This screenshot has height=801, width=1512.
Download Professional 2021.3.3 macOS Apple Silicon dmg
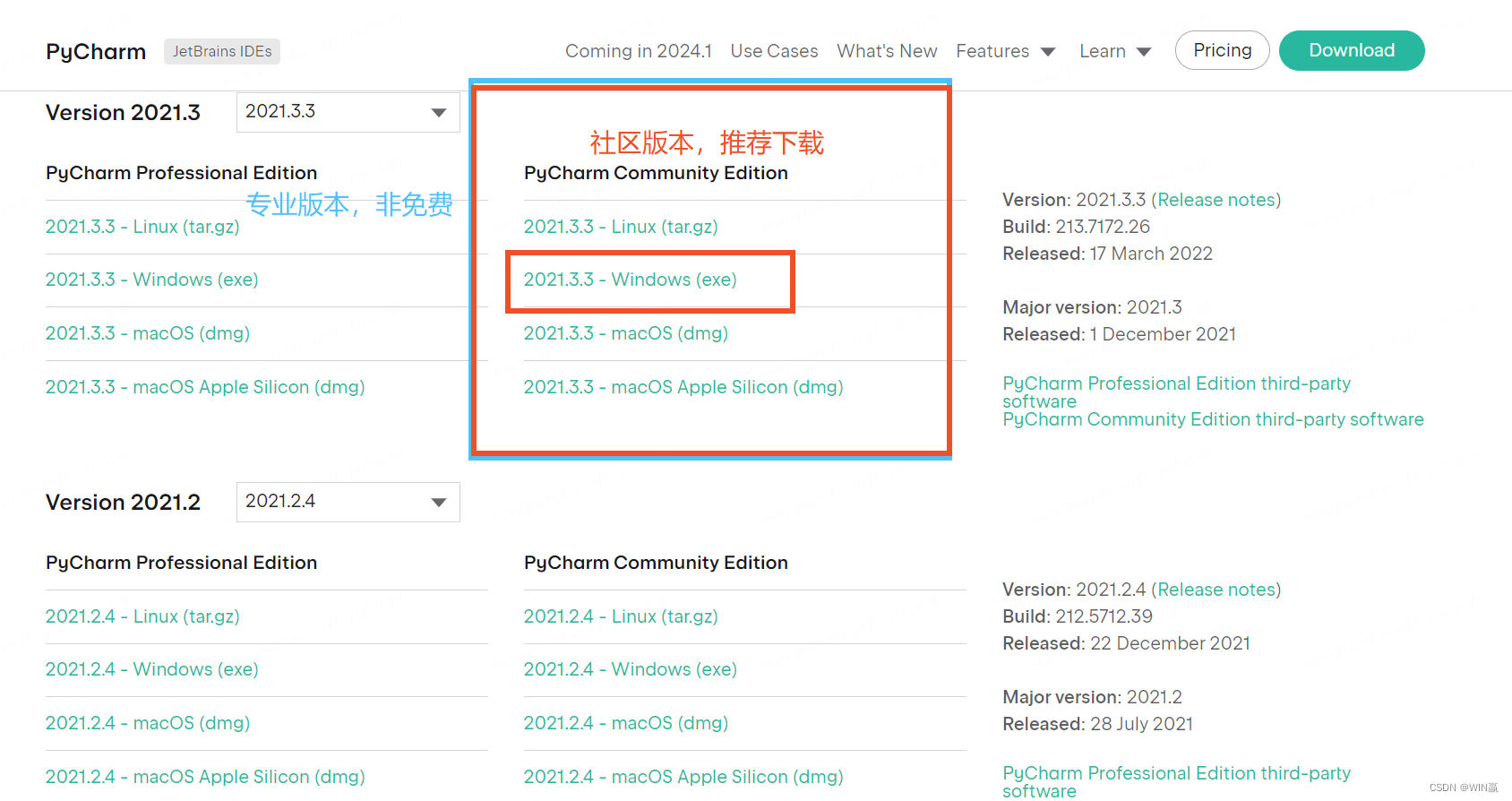click(x=205, y=387)
